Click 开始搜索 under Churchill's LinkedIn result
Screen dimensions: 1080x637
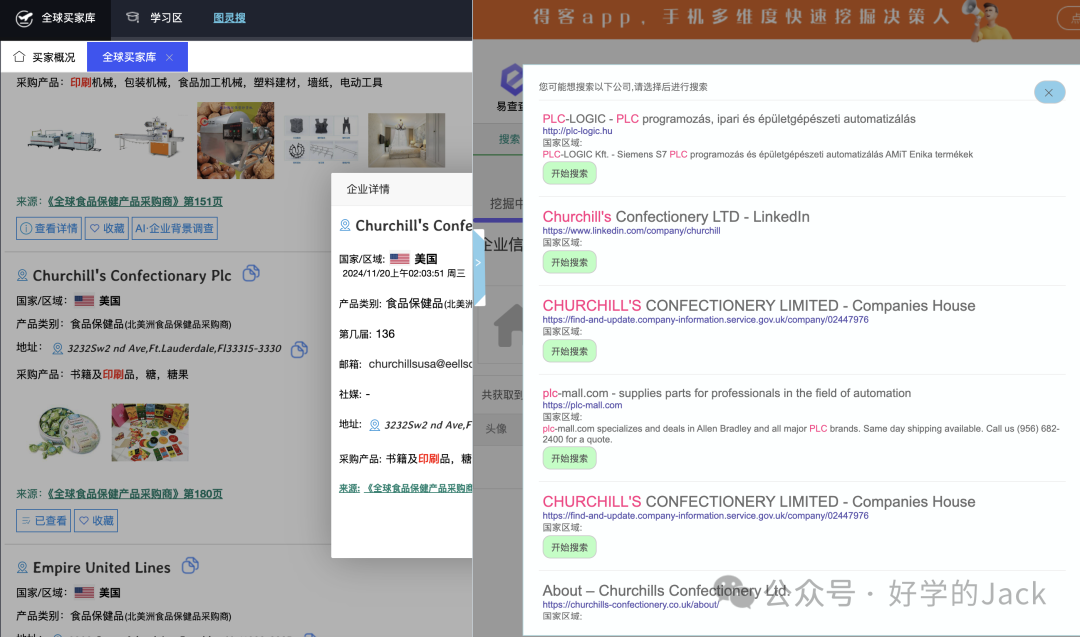tap(570, 262)
